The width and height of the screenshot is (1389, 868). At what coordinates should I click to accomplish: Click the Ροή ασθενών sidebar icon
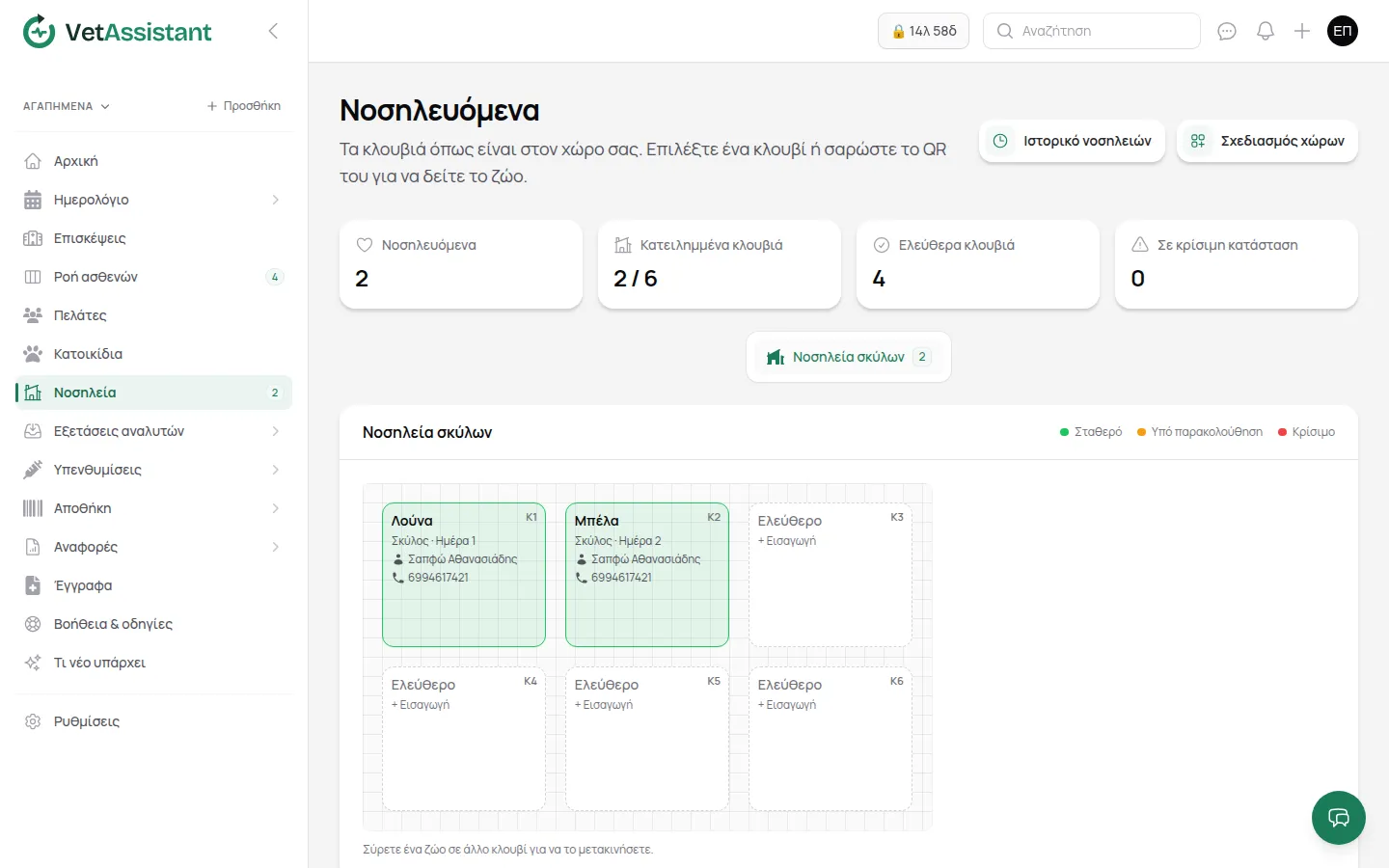[x=33, y=277]
